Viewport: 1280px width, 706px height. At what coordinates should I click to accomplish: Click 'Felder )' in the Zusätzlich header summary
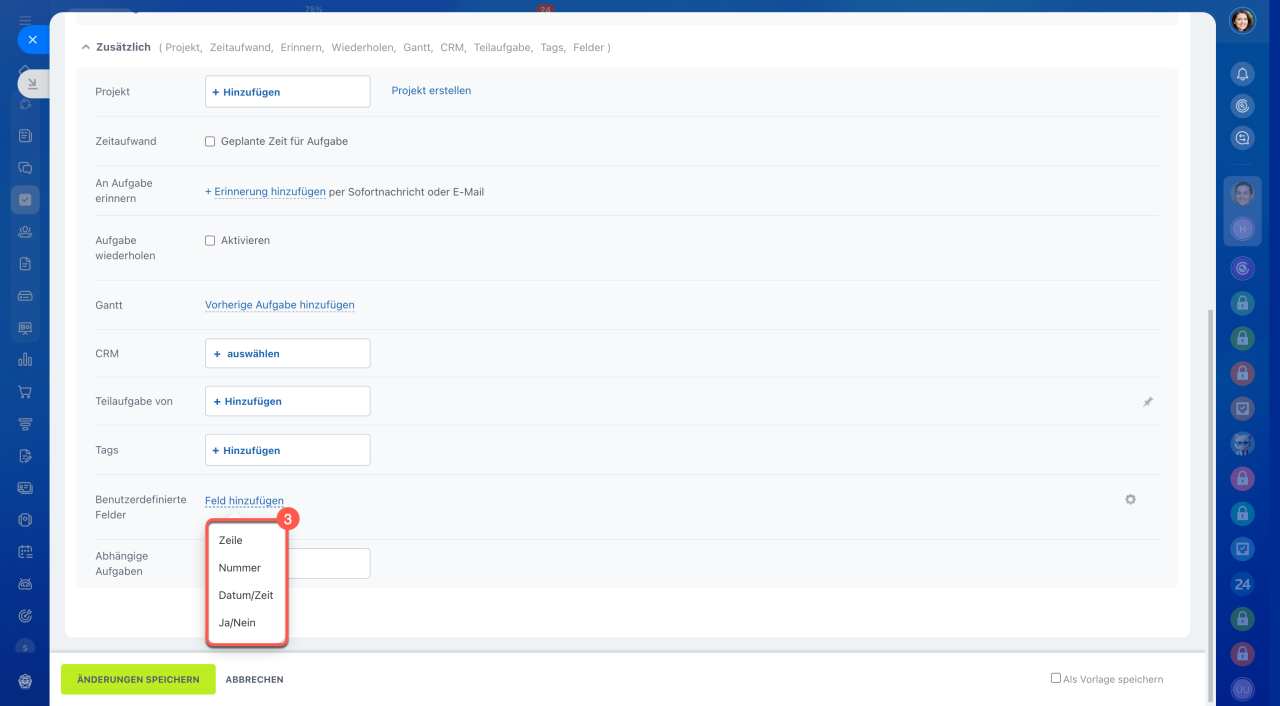tap(592, 47)
